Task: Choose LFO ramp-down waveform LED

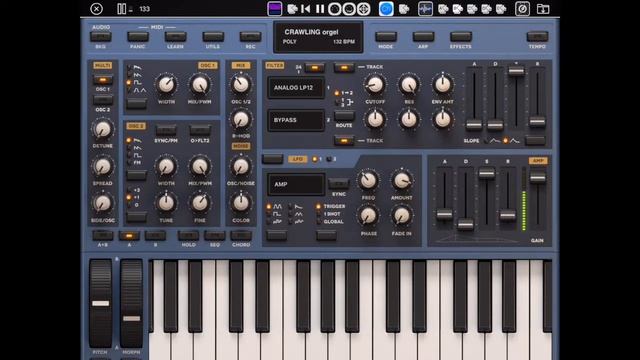Action: (x=291, y=207)
